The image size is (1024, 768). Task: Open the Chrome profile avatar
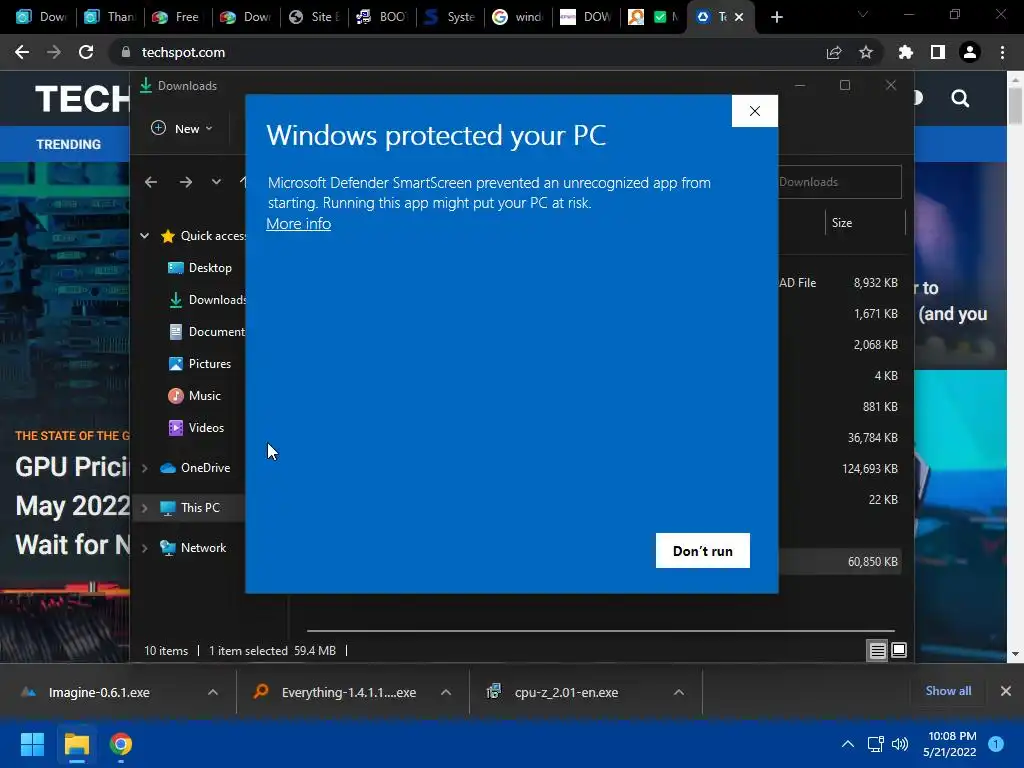(970, 52)
